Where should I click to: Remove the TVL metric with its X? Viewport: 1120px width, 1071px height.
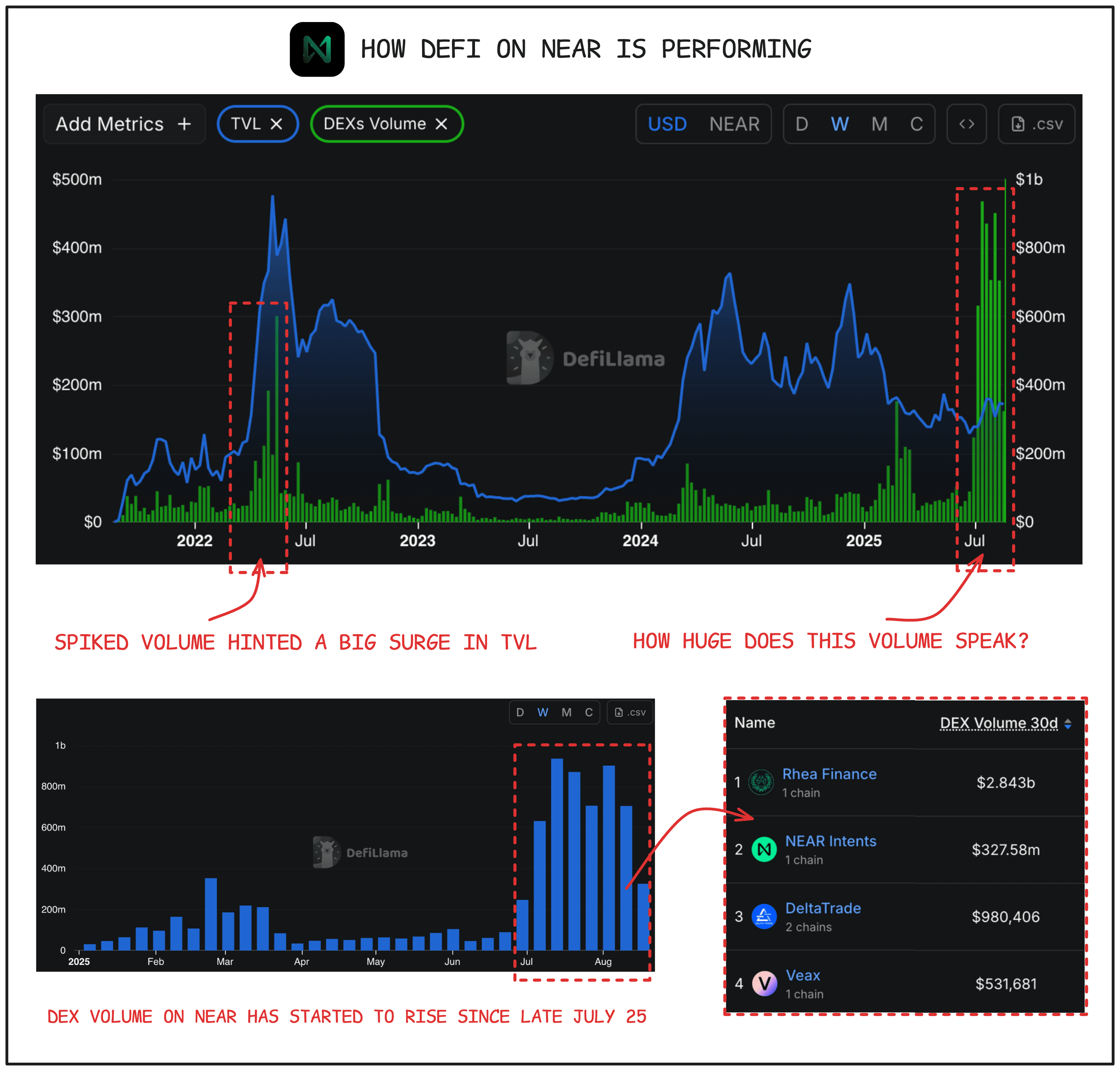[276, 124]
